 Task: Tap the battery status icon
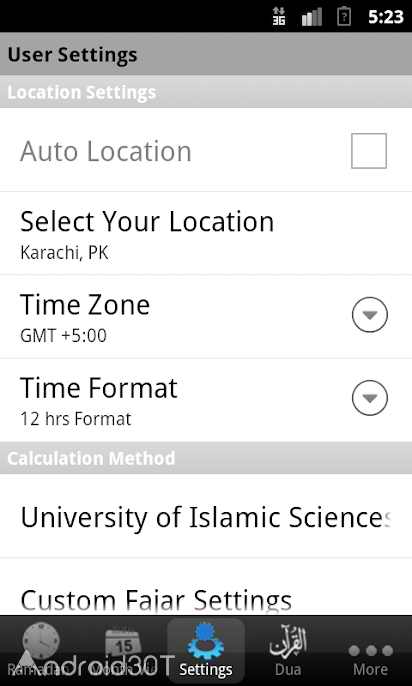coord(344,17)
